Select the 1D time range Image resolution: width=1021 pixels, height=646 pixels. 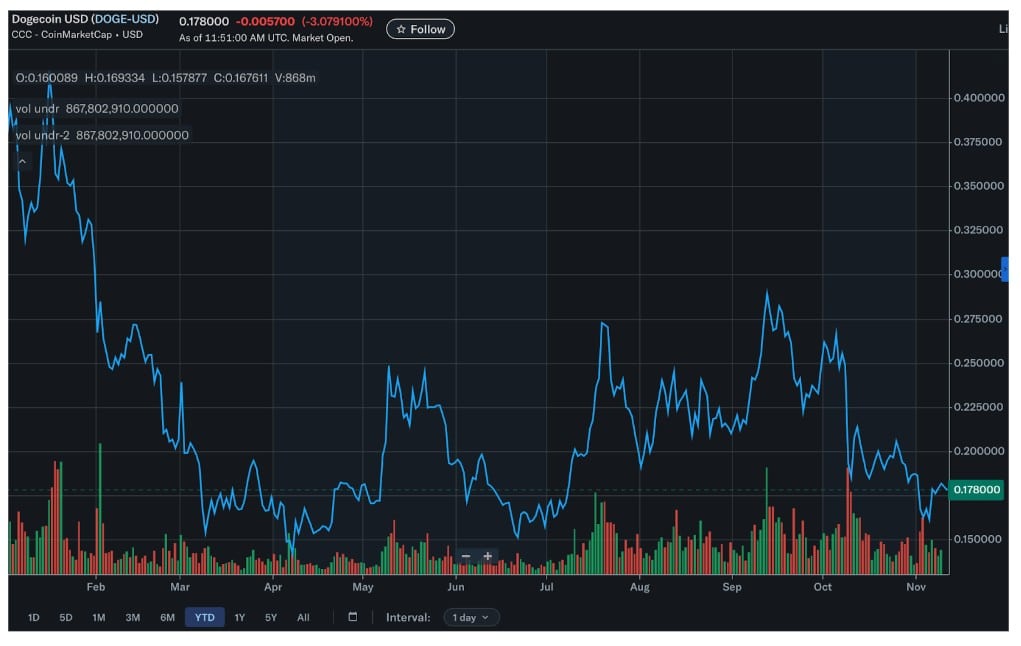[x=33, y=617]
